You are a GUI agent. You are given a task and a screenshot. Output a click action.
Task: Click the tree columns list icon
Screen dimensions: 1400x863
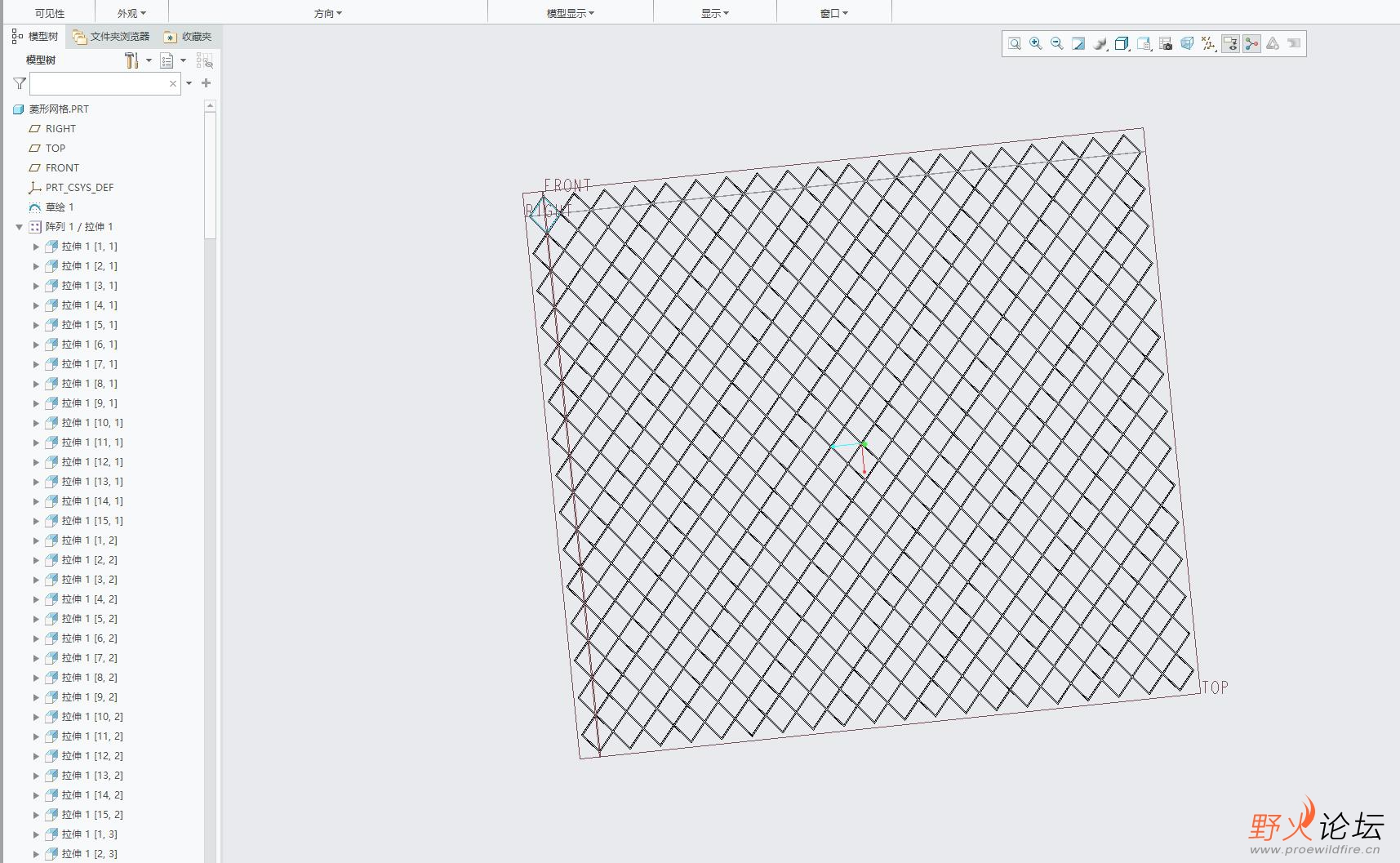[x=167, y=60]
